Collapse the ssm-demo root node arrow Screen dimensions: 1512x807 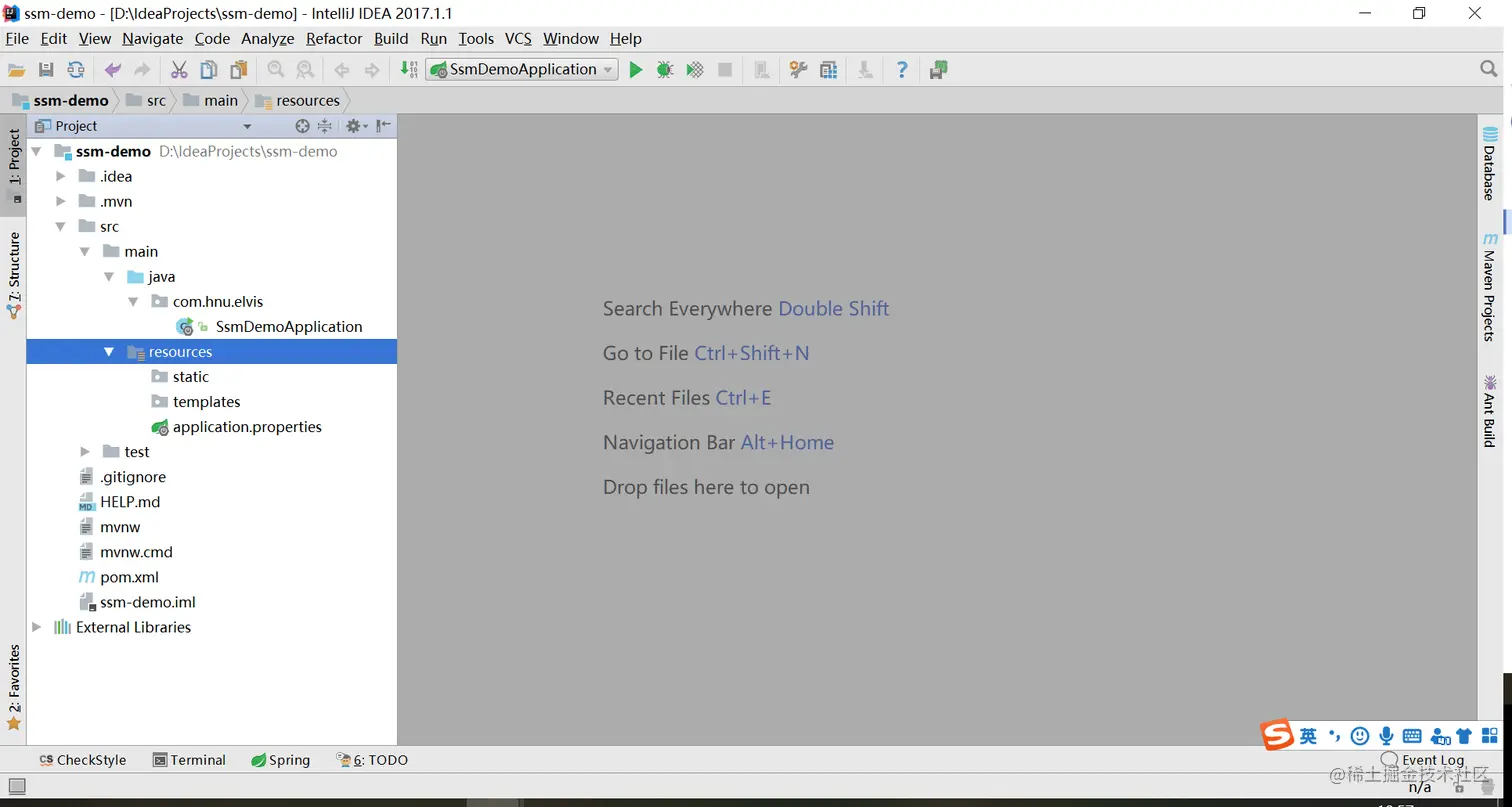(x=37, y=152)
